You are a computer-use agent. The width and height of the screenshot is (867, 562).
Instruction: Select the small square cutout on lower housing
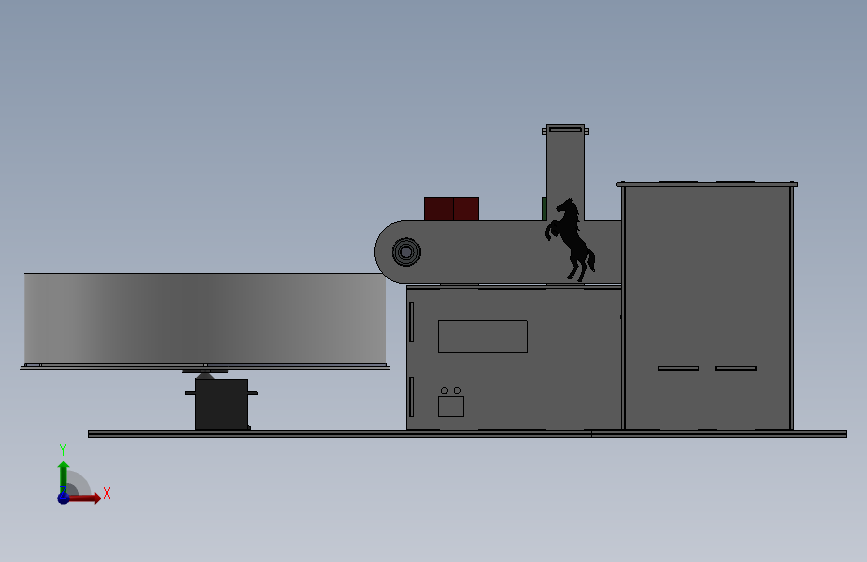(451, 407)
